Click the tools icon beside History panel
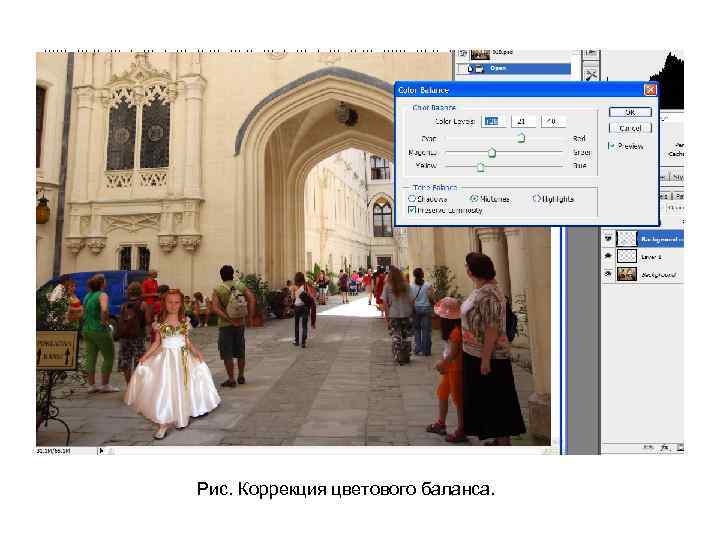 (x=591, y=74)
